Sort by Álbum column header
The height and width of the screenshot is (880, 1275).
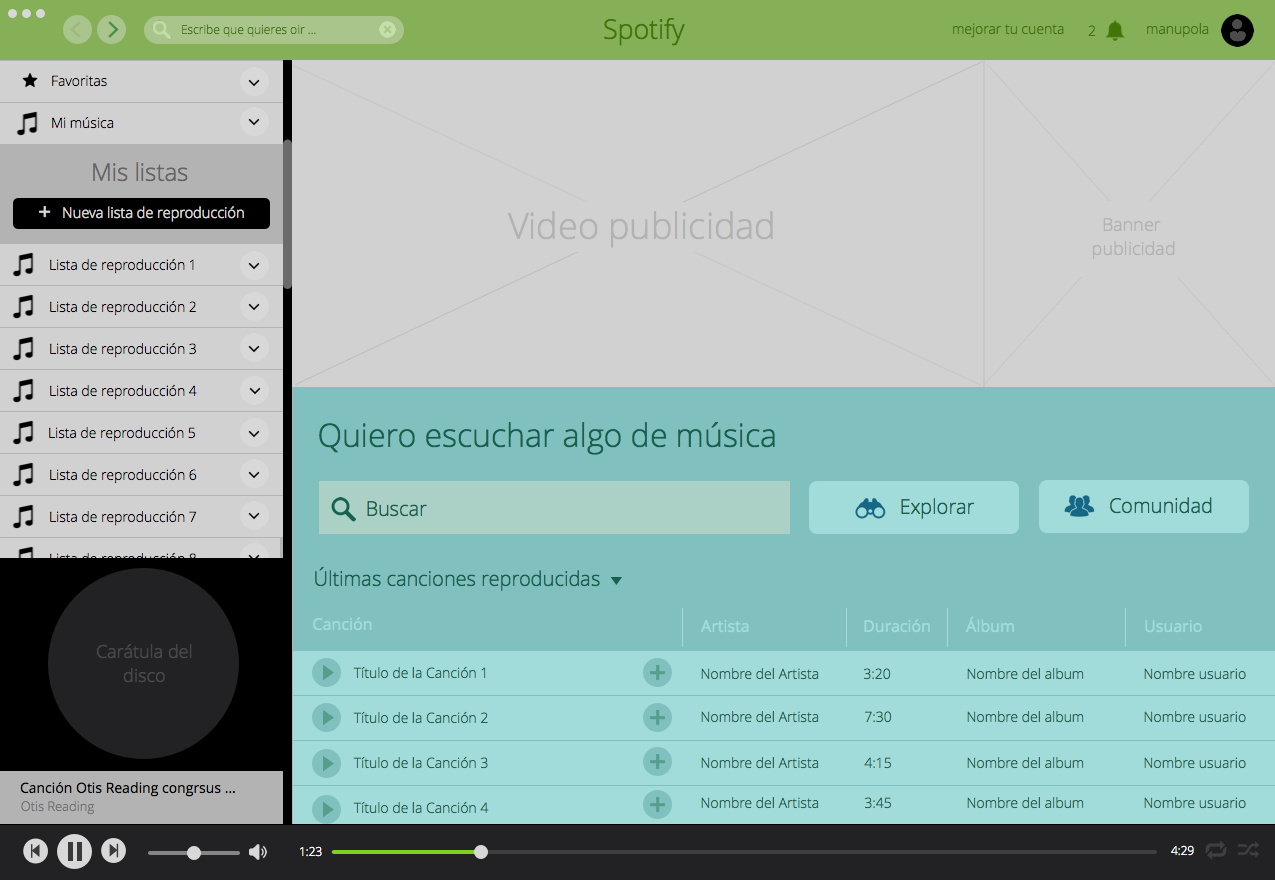point(990,626)
